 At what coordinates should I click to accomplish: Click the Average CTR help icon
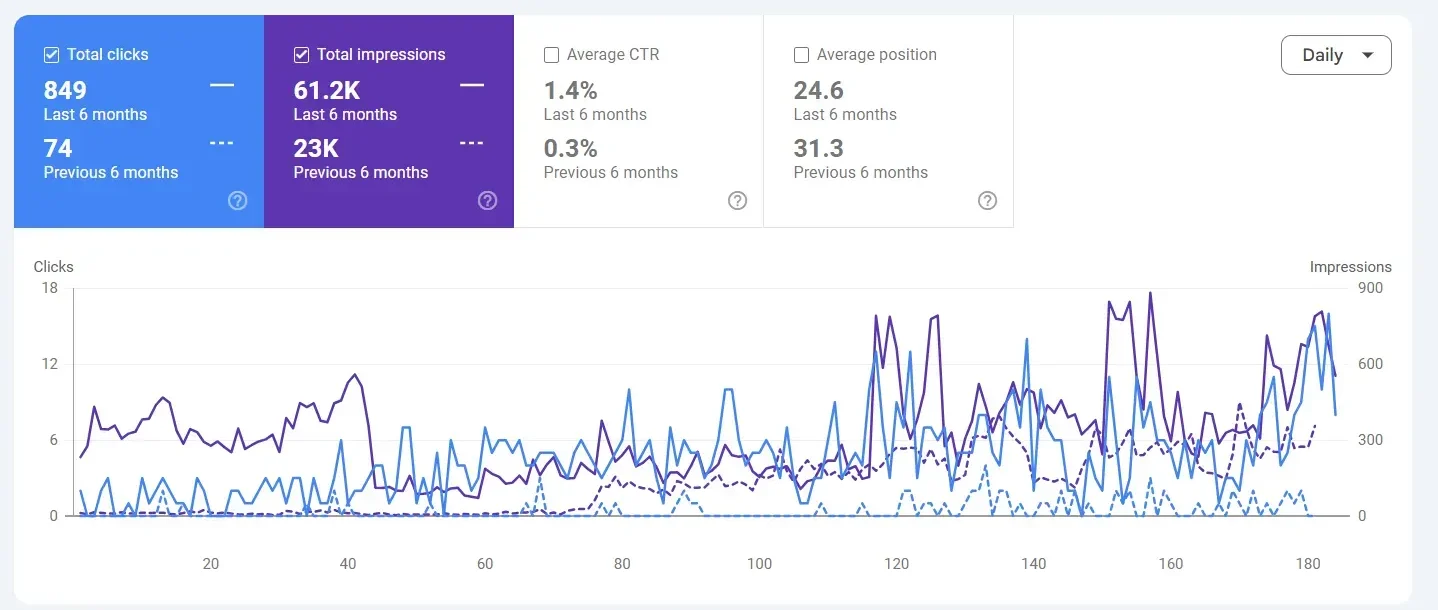(737, 200)
